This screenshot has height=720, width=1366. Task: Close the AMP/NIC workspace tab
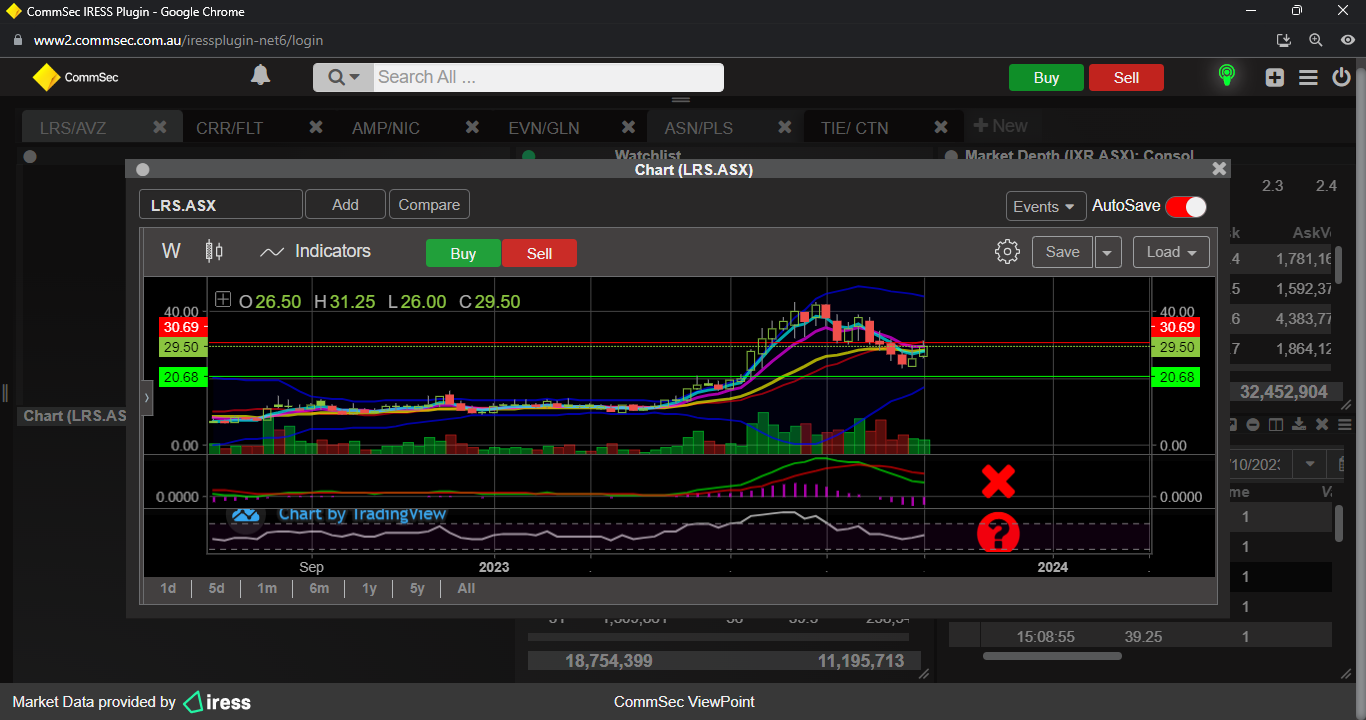472,127
